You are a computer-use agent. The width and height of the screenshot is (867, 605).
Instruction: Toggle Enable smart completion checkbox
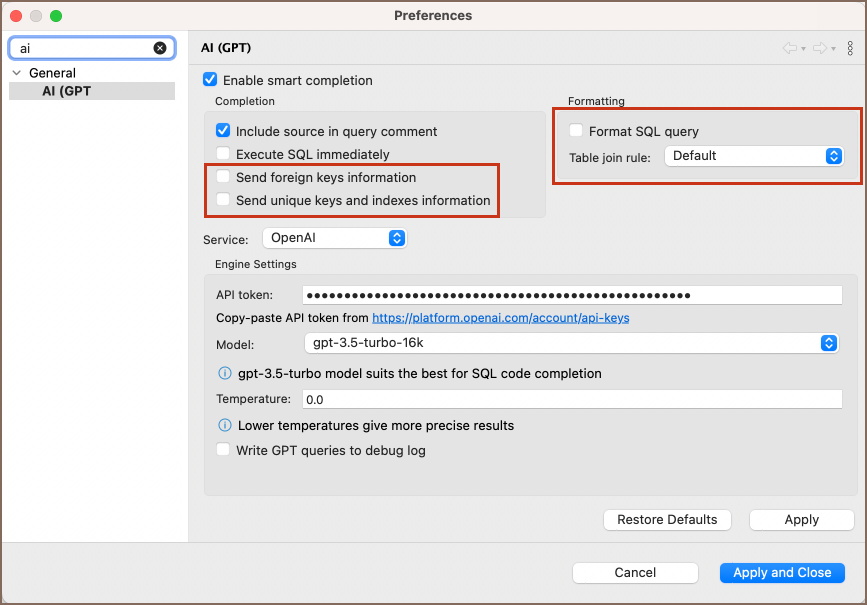coord(210,80)
